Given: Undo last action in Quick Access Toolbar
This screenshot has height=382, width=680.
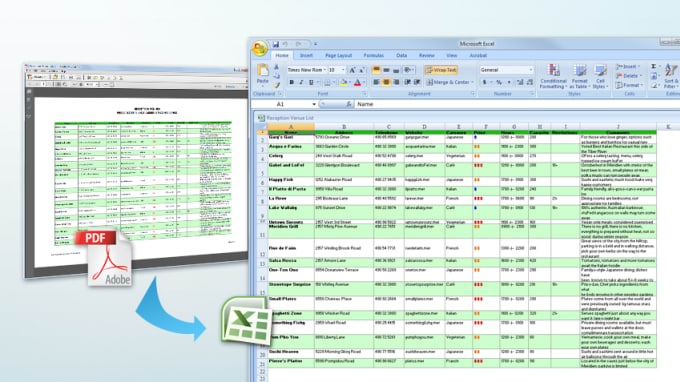Looking at the screenshot, I should [285, 44].
